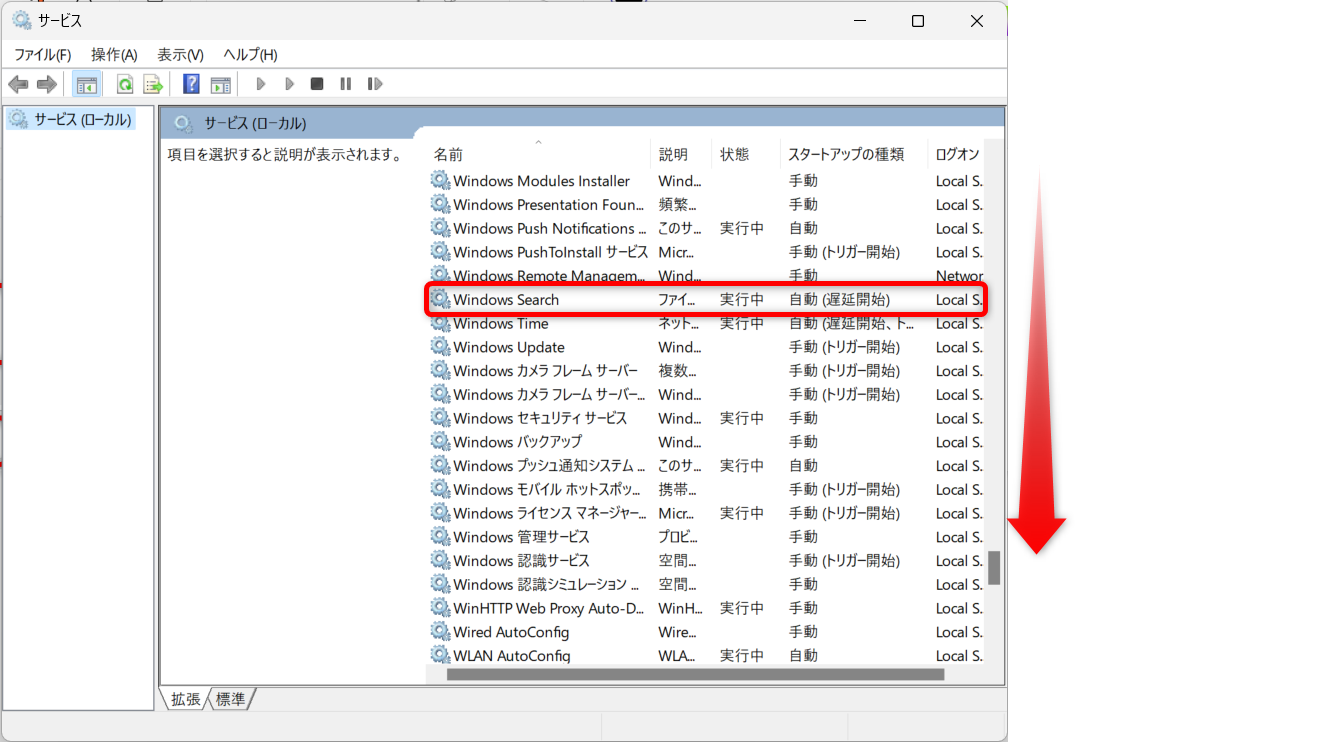
Task: Select サービス (ローカル) in the left tree
Action: point(82,120)
